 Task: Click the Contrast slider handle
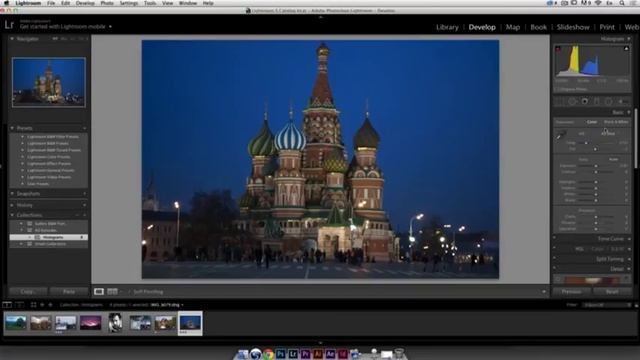point(596,172)
